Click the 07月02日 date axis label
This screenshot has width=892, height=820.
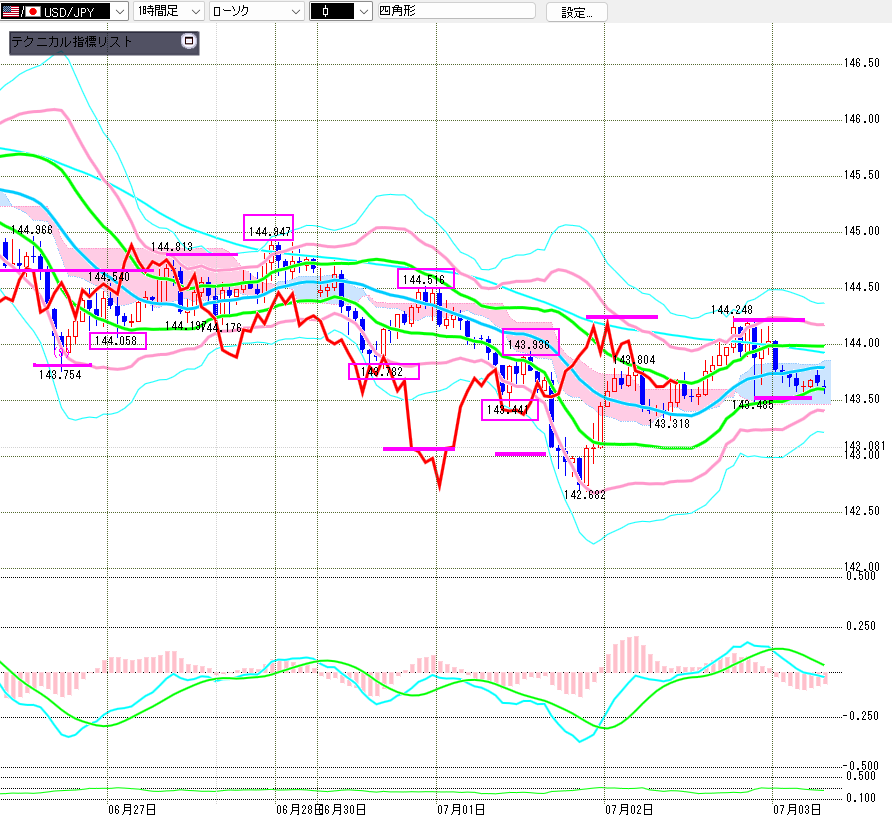(629, 809)
